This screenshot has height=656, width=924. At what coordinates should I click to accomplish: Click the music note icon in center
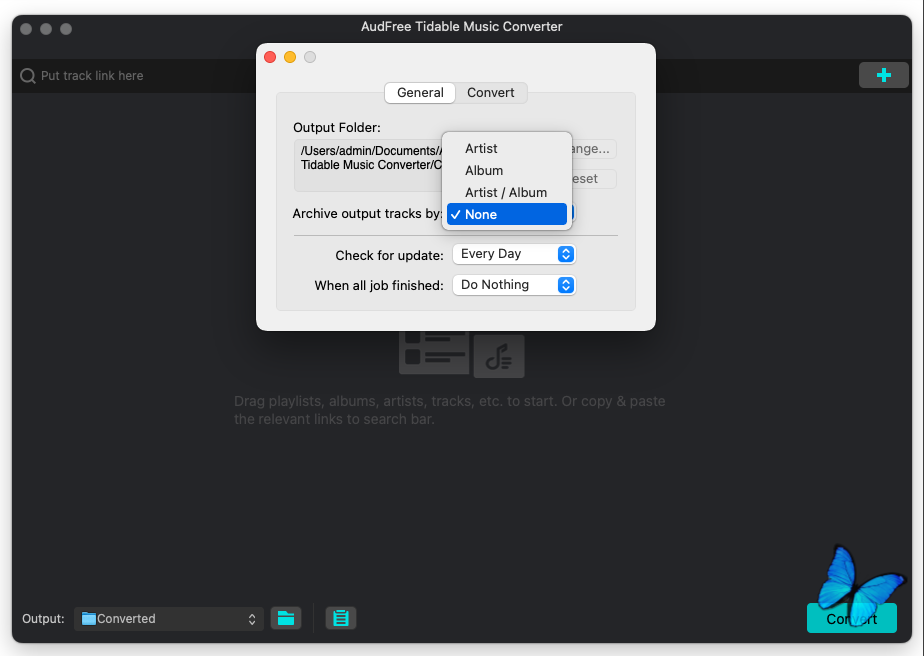point(499,357)
